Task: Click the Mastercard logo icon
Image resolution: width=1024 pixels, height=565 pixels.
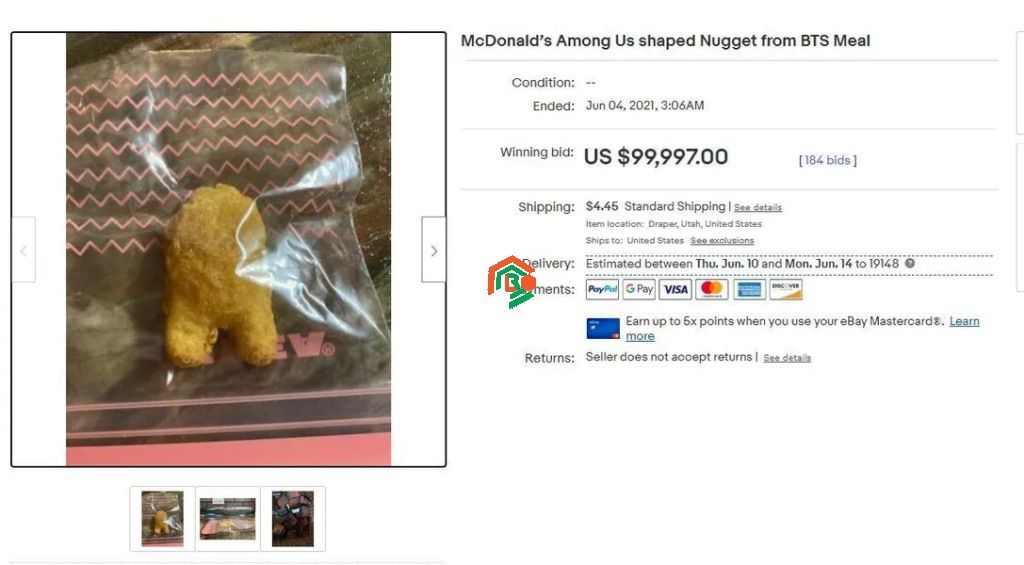Action: click(x=712, y=289)
